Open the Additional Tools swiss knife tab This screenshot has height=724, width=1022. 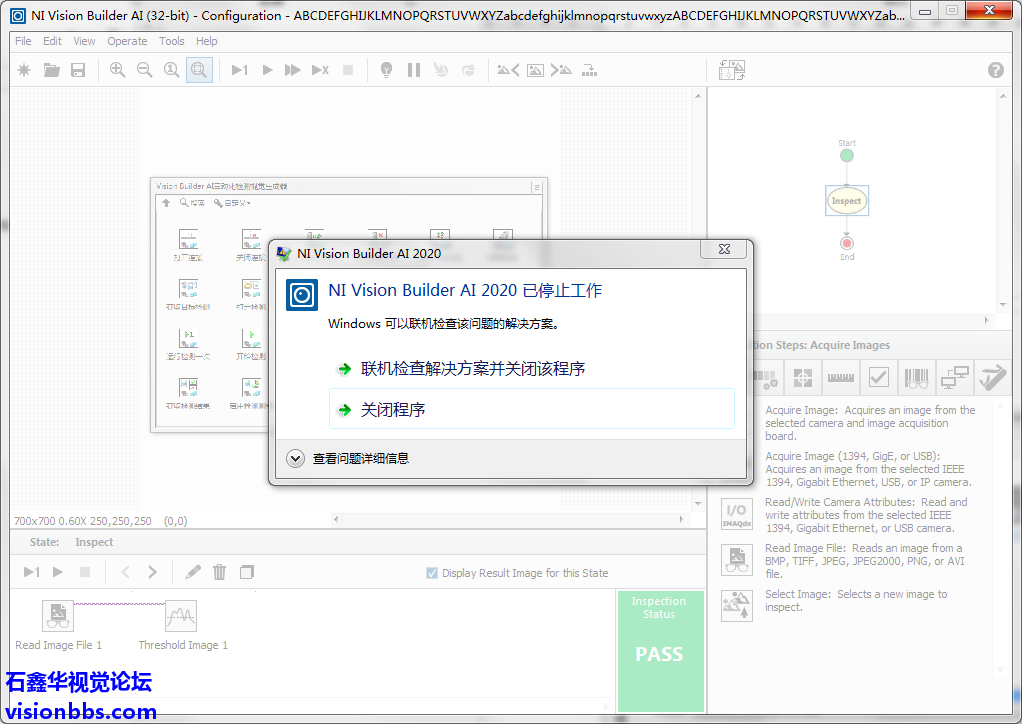(992, 377)
